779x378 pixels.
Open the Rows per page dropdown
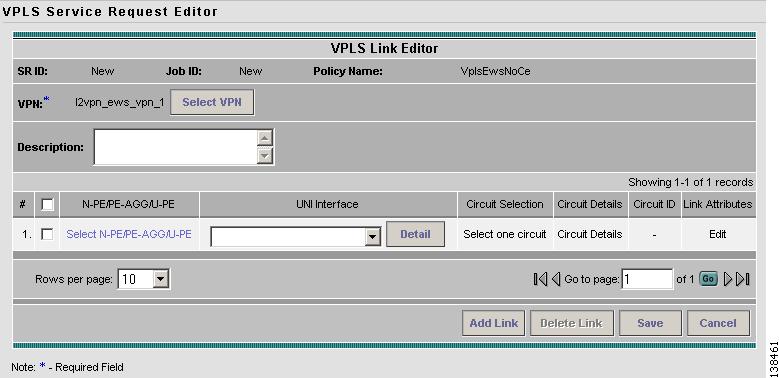(x=160, y=279)
